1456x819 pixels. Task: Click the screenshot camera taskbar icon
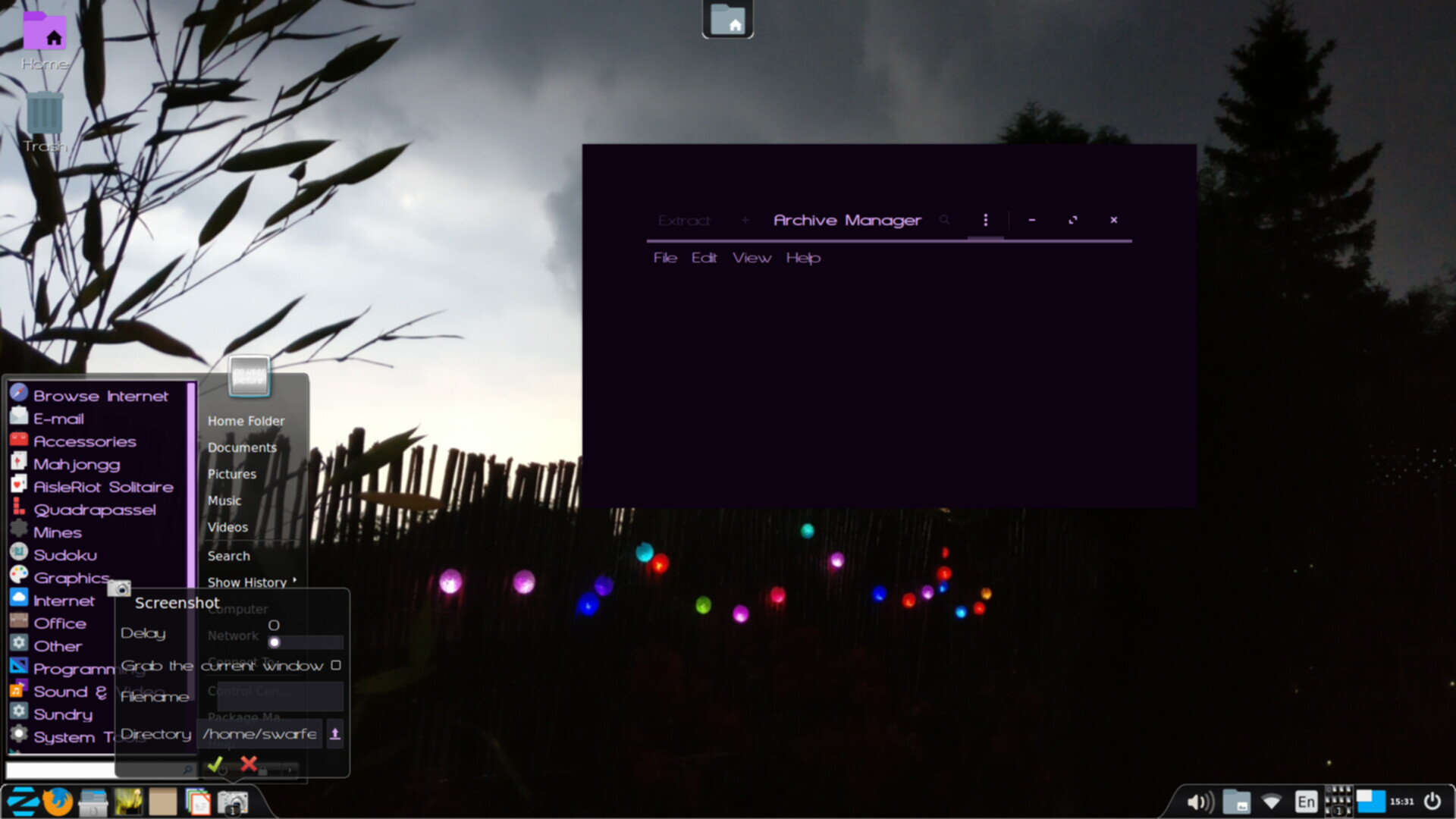pyautogui.click(x=233, y=802)
